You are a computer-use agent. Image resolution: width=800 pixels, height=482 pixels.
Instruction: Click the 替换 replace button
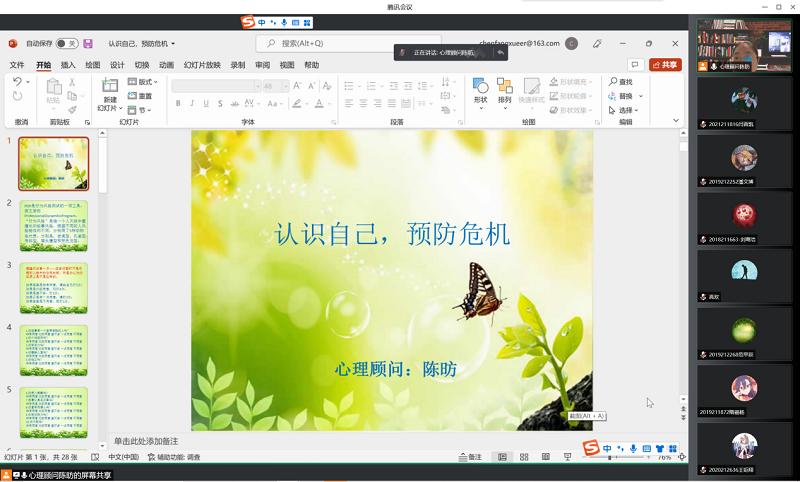pos(625,96)
